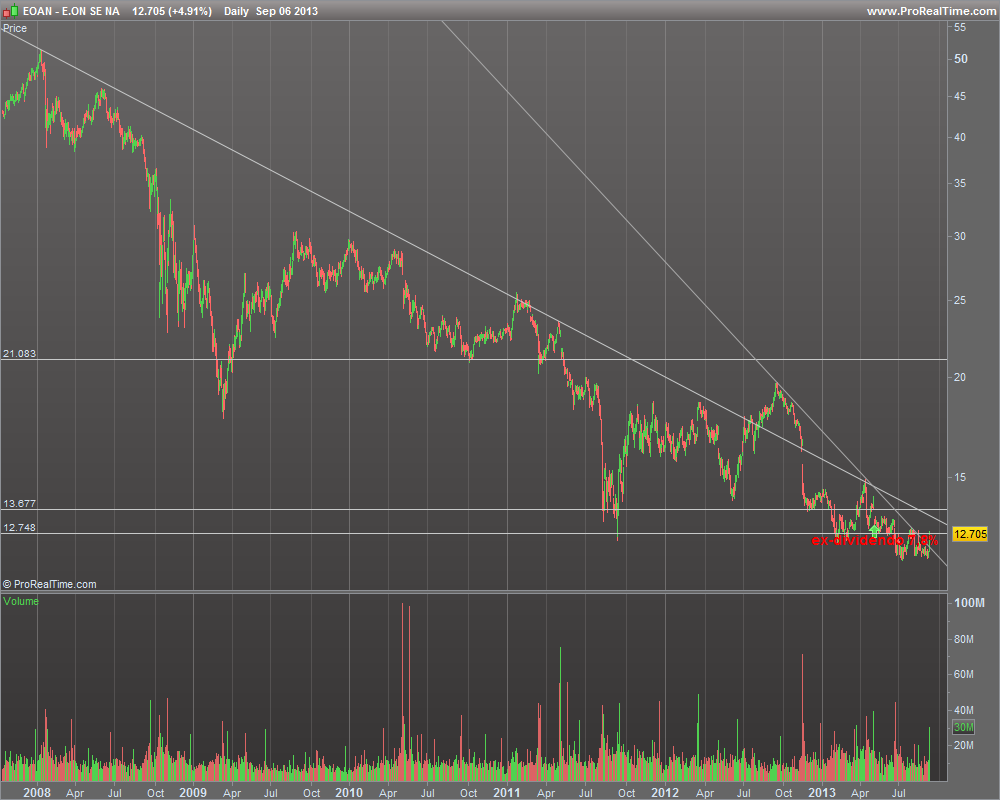1000x800 pixels.
Task: Select the EOAN - E.ON SE NA title
Action: click(x=71, y=11)
